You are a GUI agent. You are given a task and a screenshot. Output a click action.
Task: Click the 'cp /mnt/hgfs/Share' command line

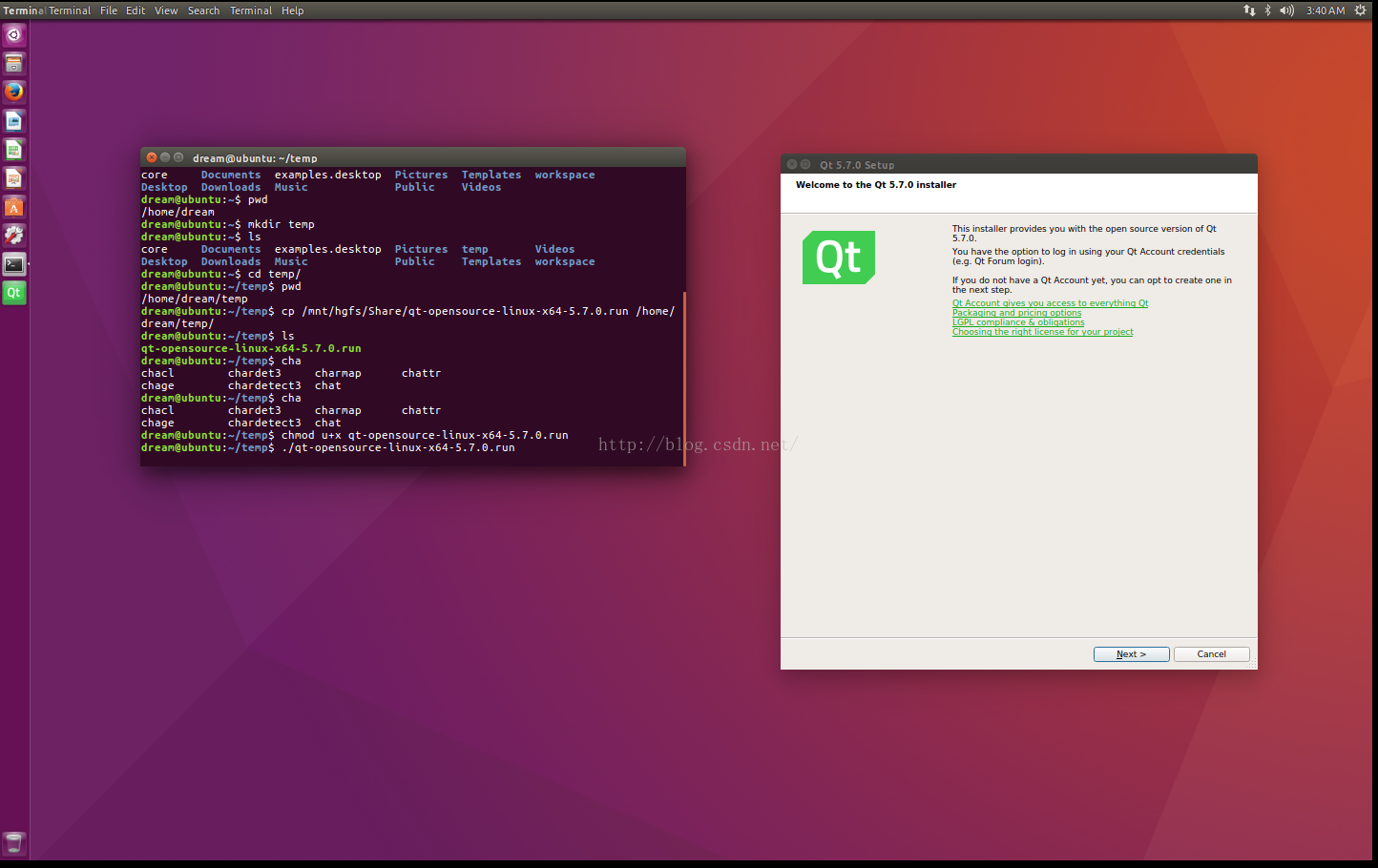408,317
